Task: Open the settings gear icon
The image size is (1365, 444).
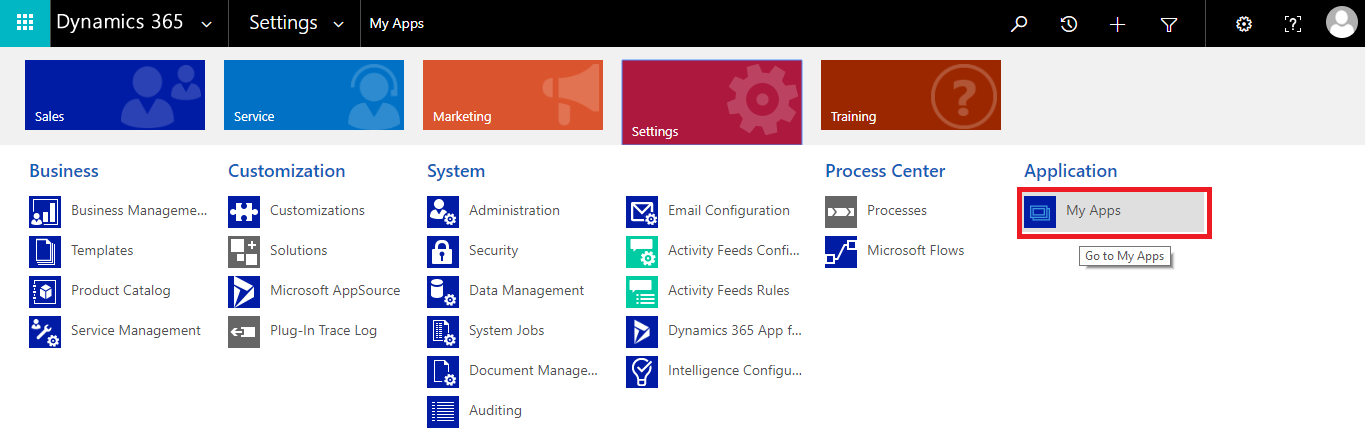Action: coord(1244,24)
